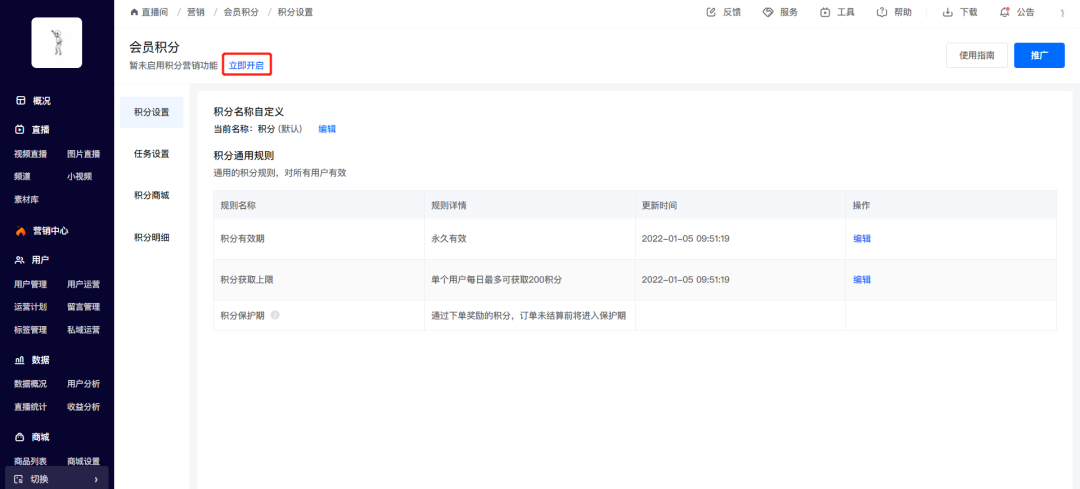
Task: Edit the 积分获取上限 rule
Action: pos(861,280)
